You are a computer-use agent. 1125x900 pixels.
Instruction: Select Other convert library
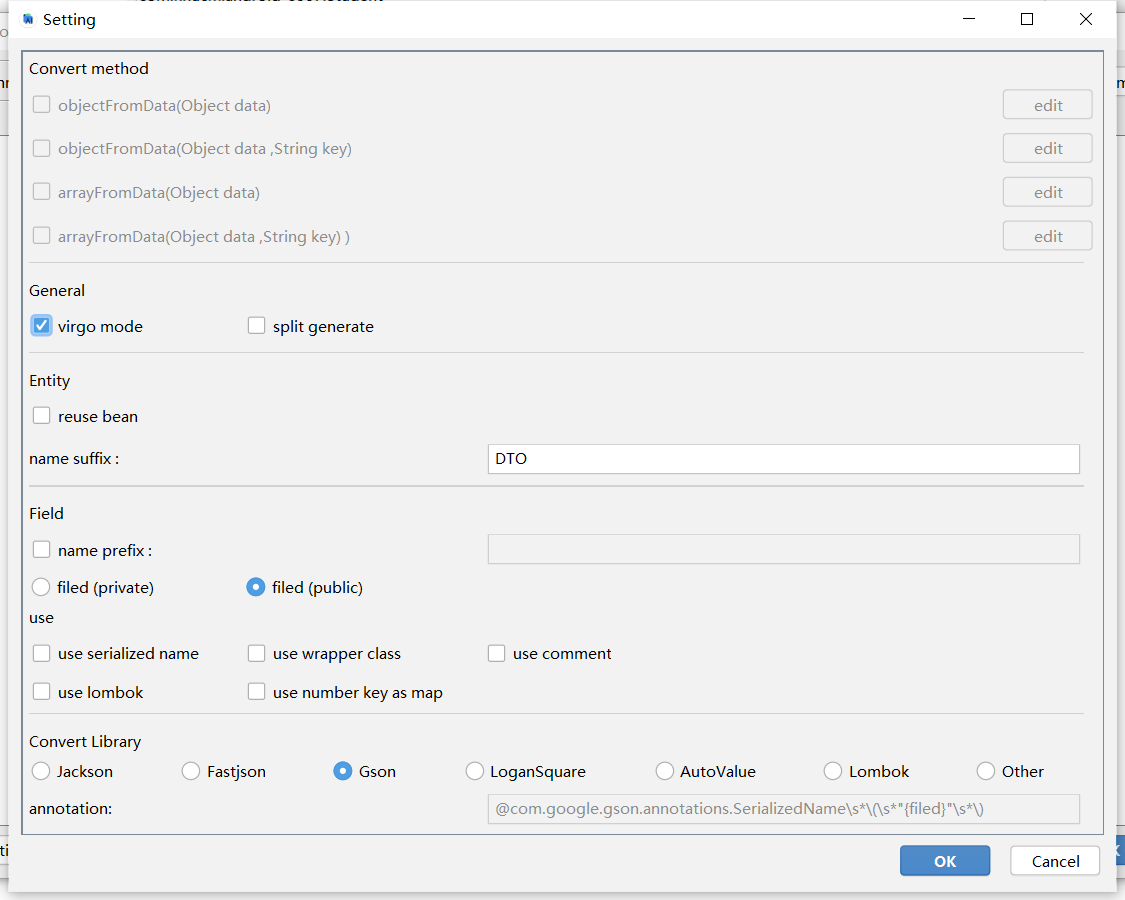[x=986, y=771]
